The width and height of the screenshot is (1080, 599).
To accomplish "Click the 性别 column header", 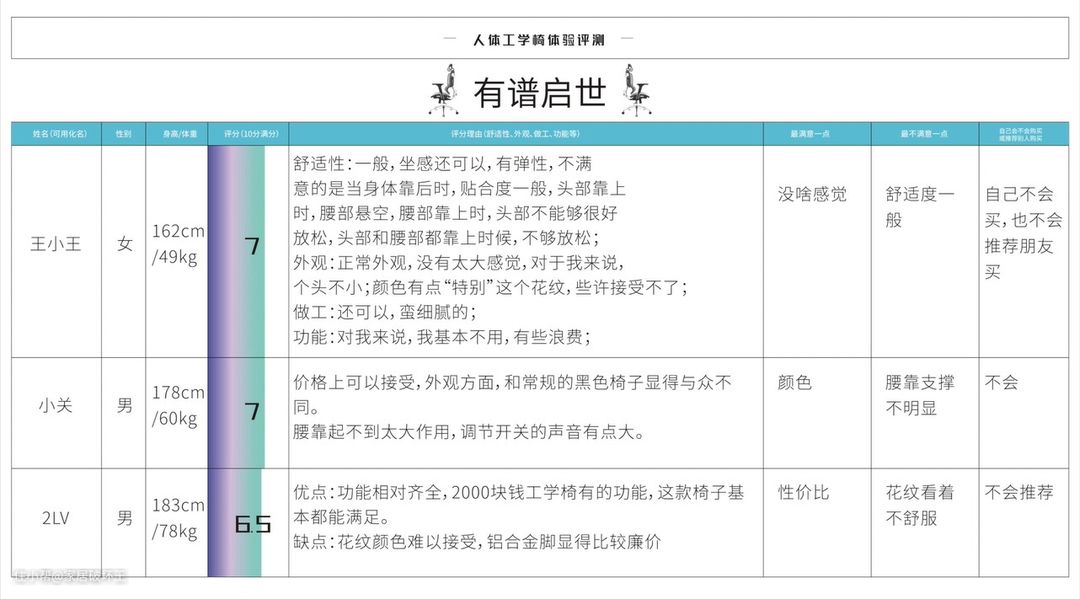I will pyautogui.click(x=124, y=134).
